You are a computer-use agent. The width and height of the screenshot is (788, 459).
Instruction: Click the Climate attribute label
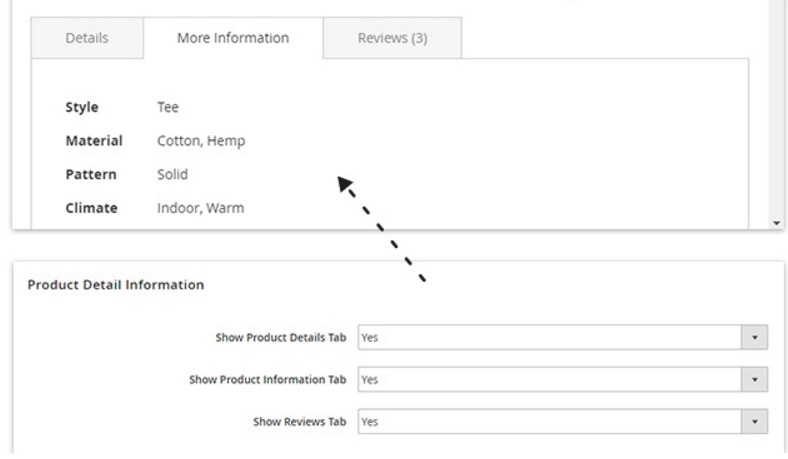[x=91, y=208]
